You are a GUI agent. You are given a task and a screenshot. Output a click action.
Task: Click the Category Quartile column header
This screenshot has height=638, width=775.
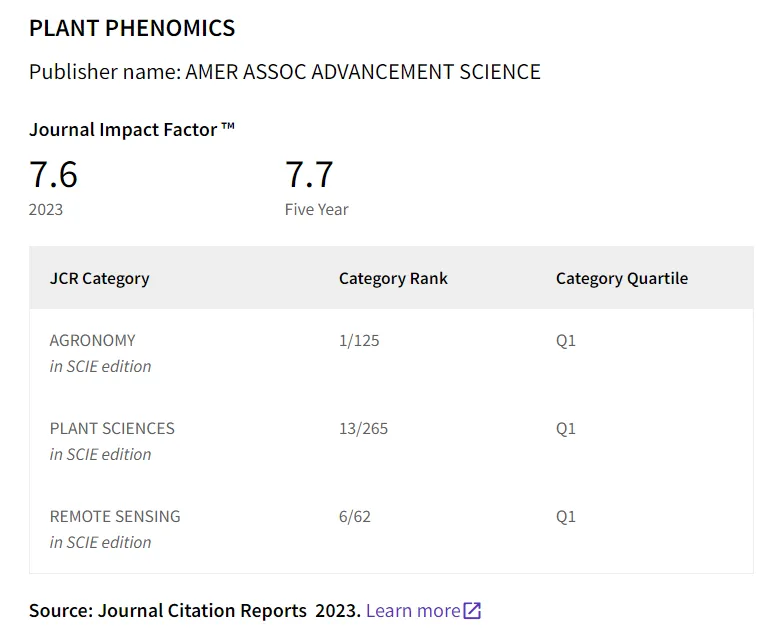tap(622, 278)
